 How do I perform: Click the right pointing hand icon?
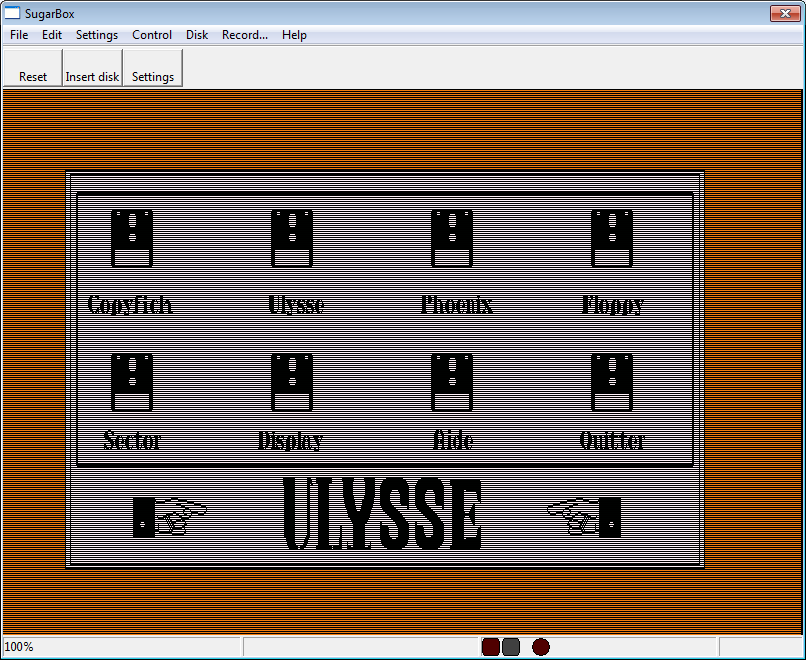[584, 516]
